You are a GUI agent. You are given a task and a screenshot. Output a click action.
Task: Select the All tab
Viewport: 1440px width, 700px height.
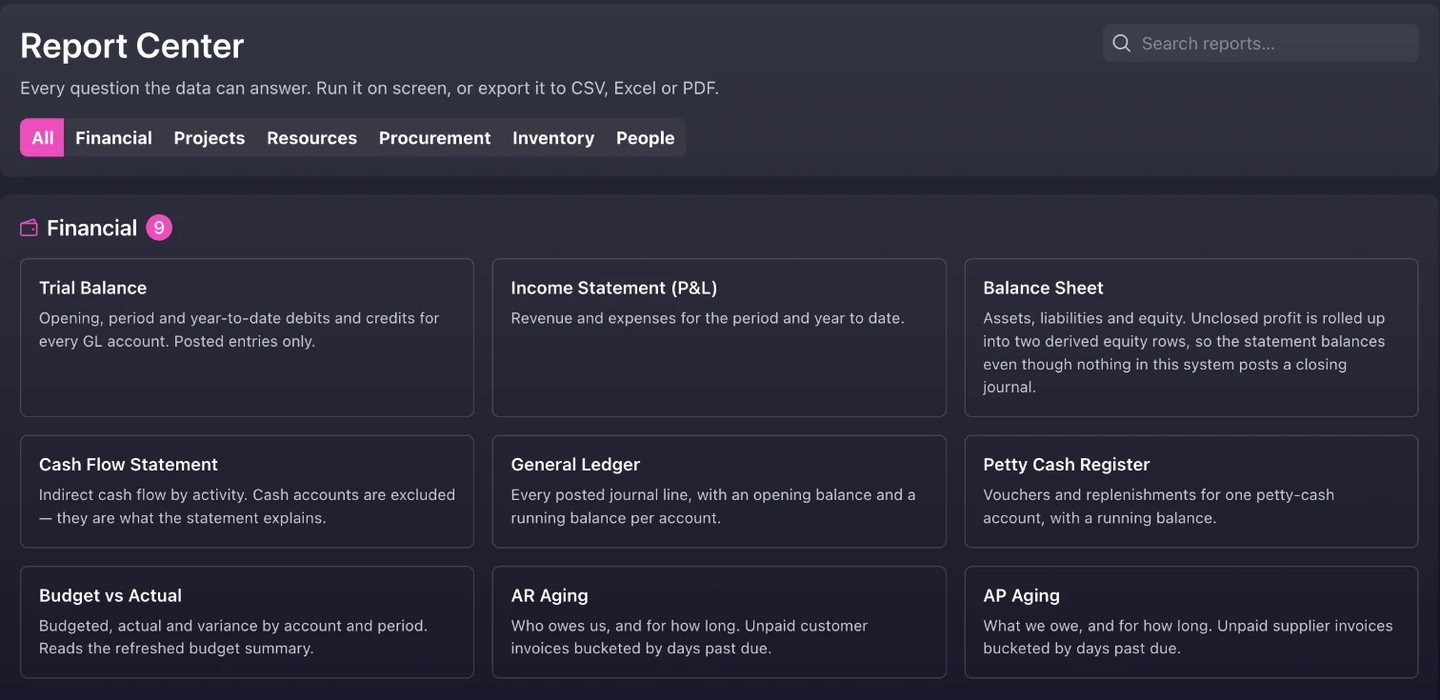[42, 138]
